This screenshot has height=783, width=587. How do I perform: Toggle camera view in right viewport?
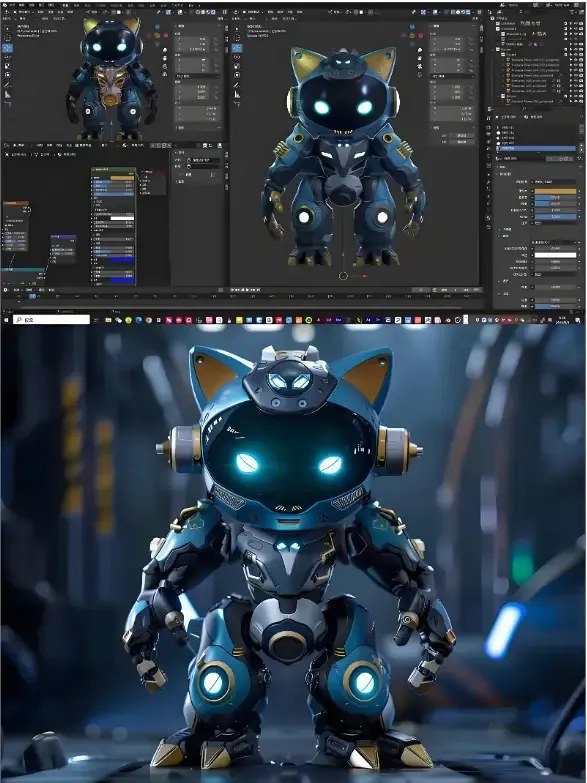tap(420, 66)
